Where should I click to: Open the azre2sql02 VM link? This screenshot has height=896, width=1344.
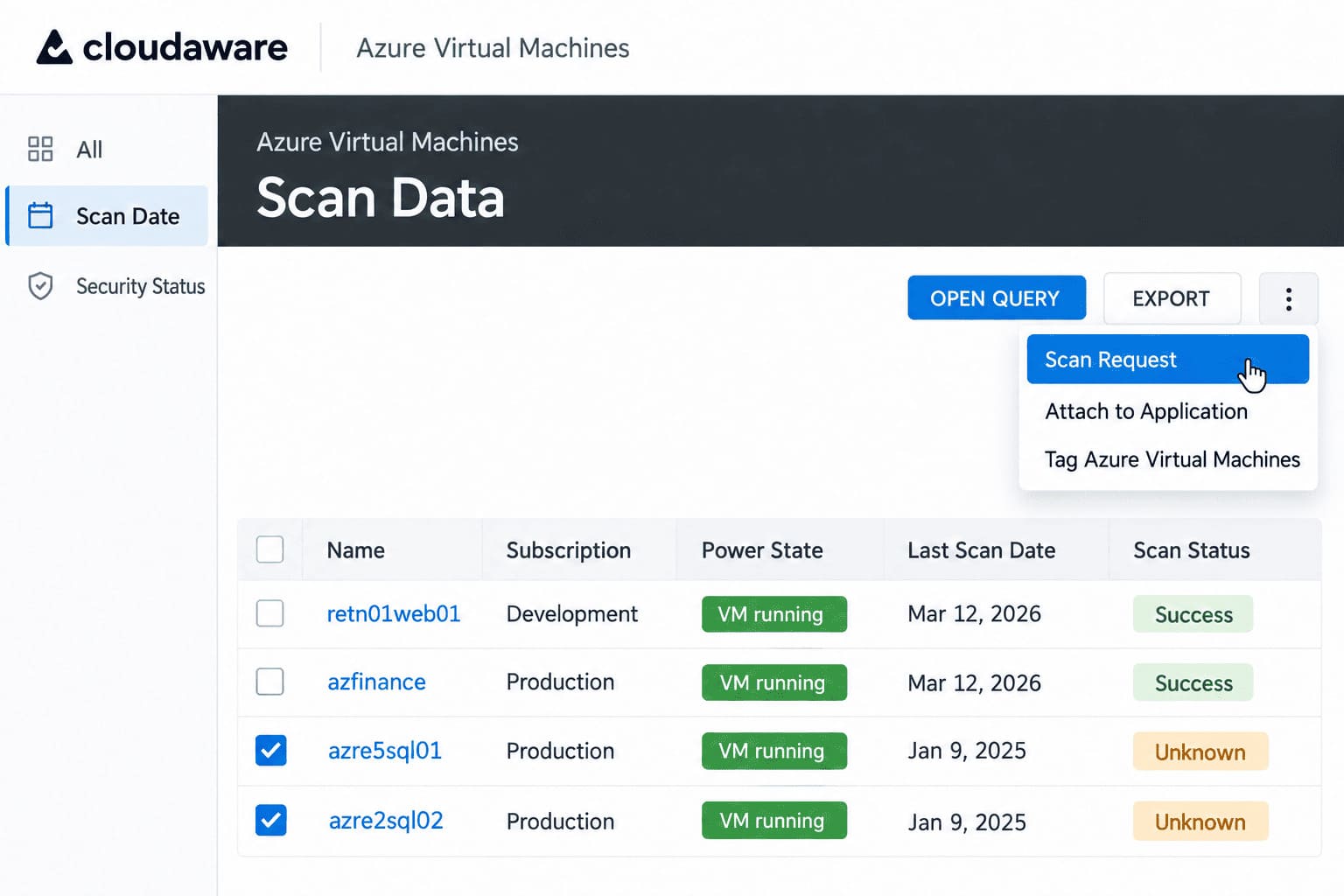point(386,821)
